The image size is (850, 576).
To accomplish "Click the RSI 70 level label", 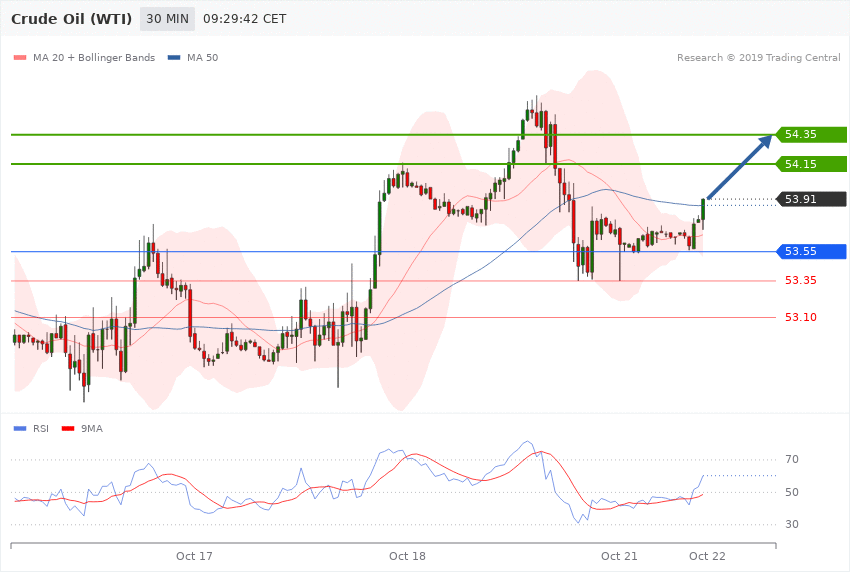I will coord(791,459).
